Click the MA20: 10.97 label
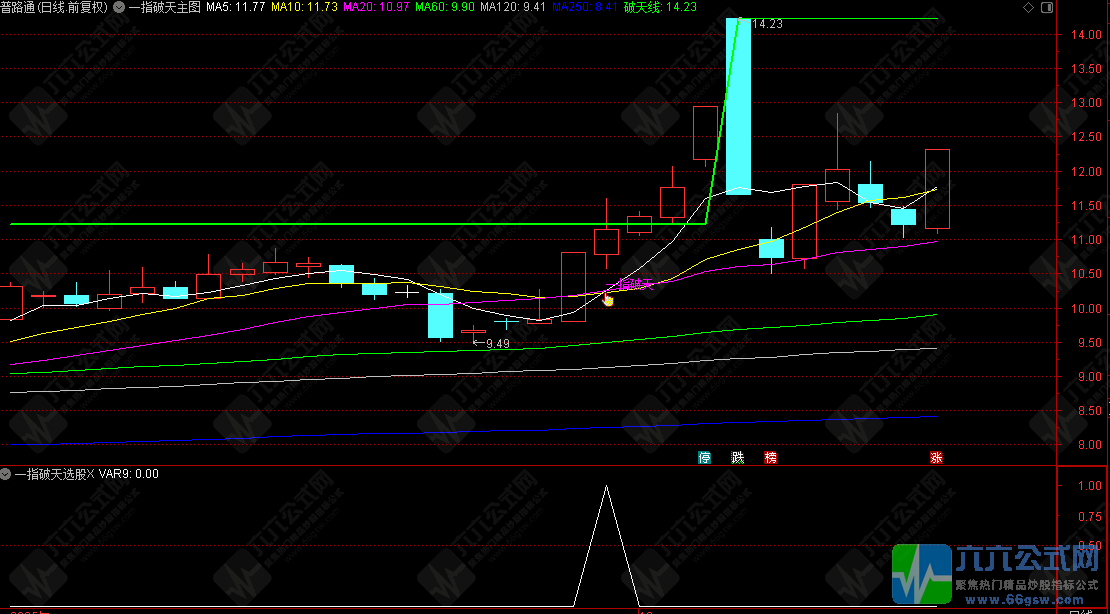 click(x=375, y=7)
